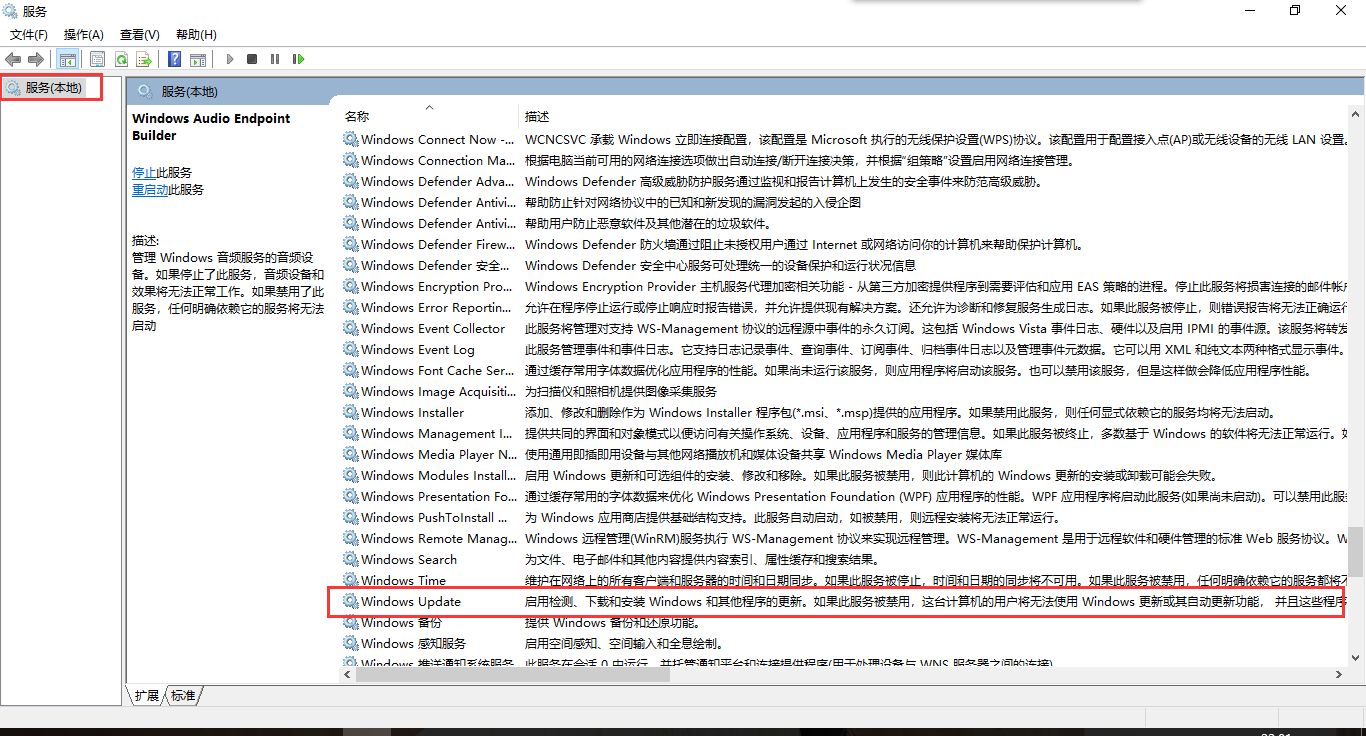1366x736 pixels.
Task: Toggle the show/hide action pane toolbar icon
Action: (x=198, y=59)
